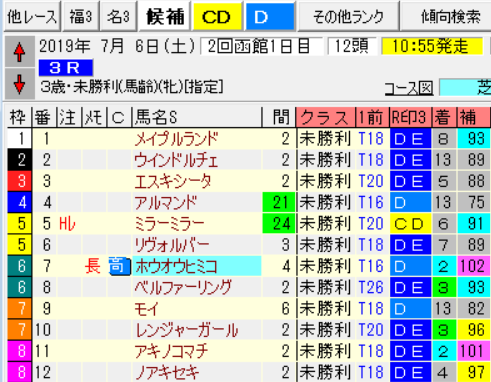Choose the blue D rank button

pos(270,17)
